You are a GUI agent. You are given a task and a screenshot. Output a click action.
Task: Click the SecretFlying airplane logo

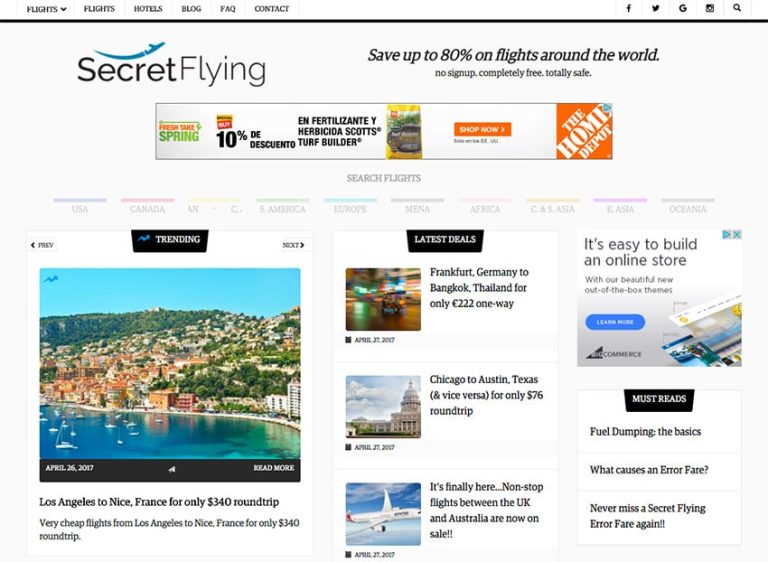coord(171,64)
